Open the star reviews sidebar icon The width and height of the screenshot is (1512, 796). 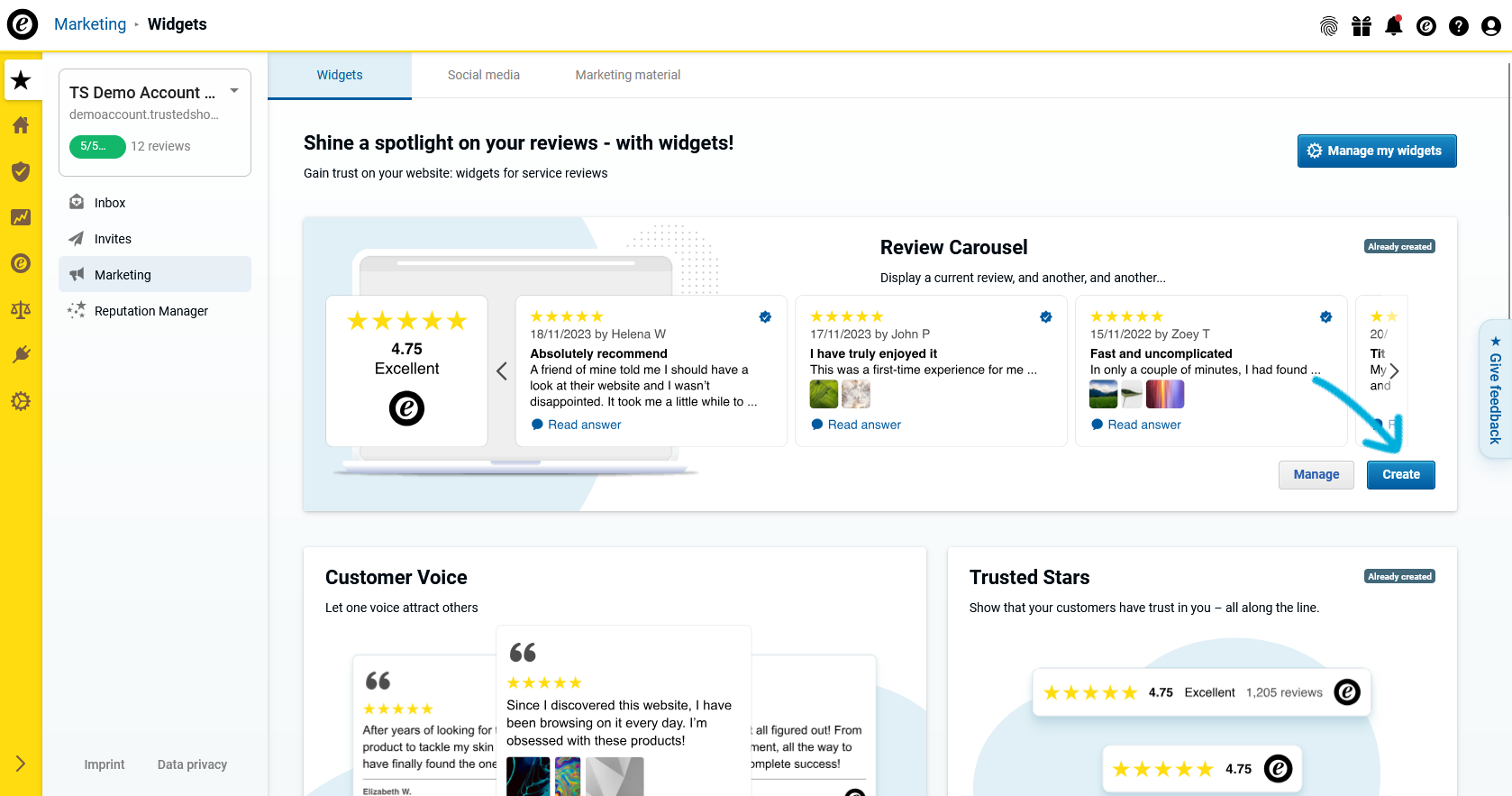coord(21,80)
